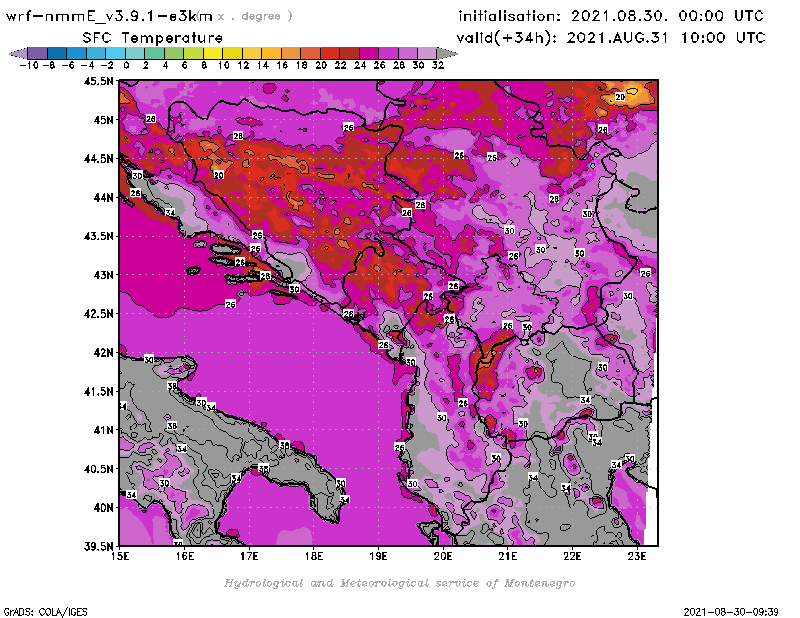Image resolution: width=800 pixels, height=618 pixels.
Task: Click the 'initialisation: 2021.08.30. 00:00 UTC' line
Action: click(611, 16)
